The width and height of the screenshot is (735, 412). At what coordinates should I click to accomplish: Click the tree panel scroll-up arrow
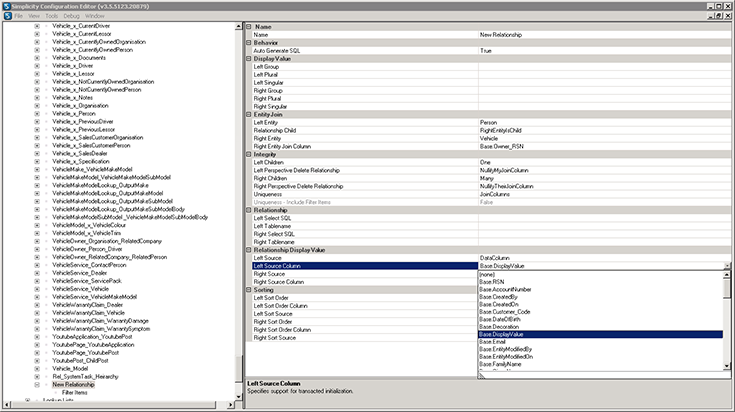click(x=239, y=27)
